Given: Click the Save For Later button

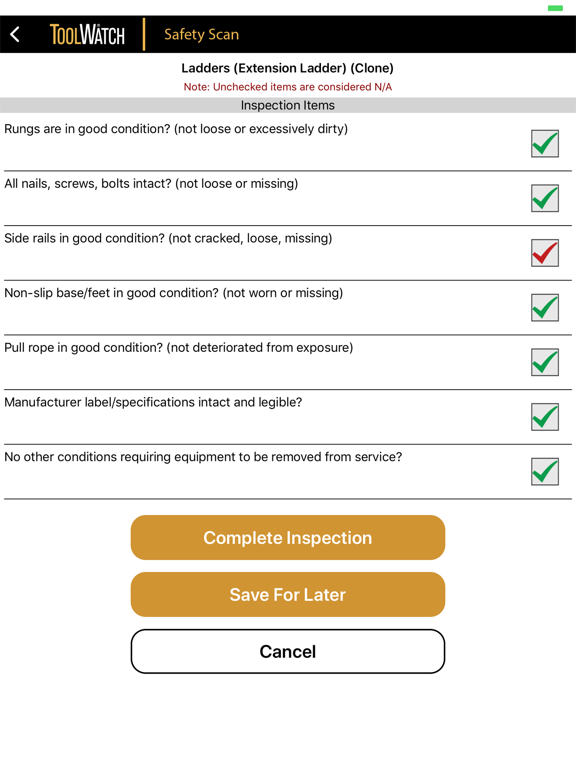Looking at the screenshot, I should point(288,594).
